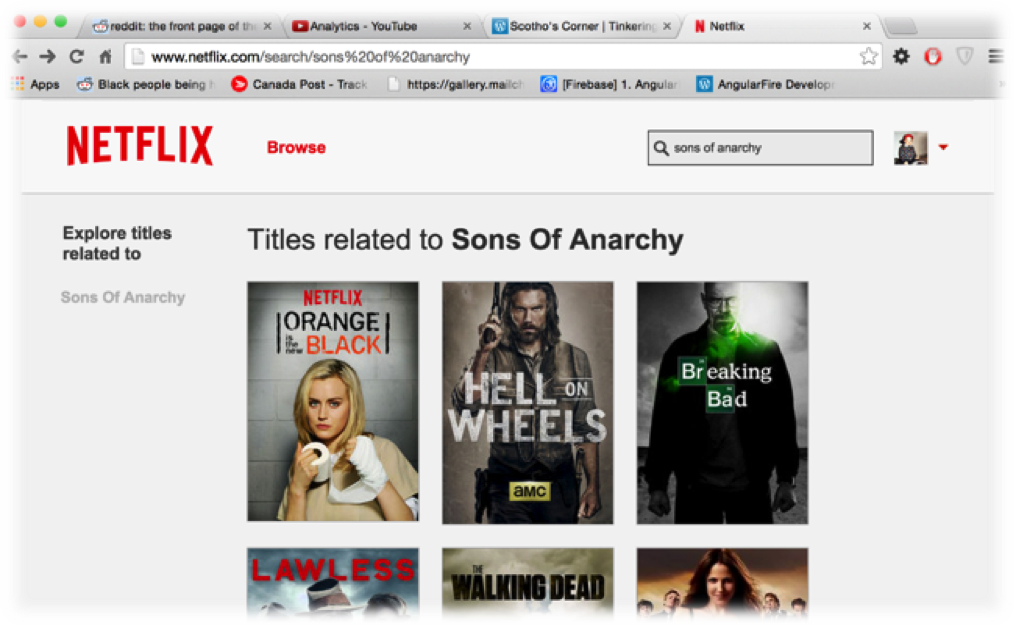Open the profile avatar menu

coord(911,148)
